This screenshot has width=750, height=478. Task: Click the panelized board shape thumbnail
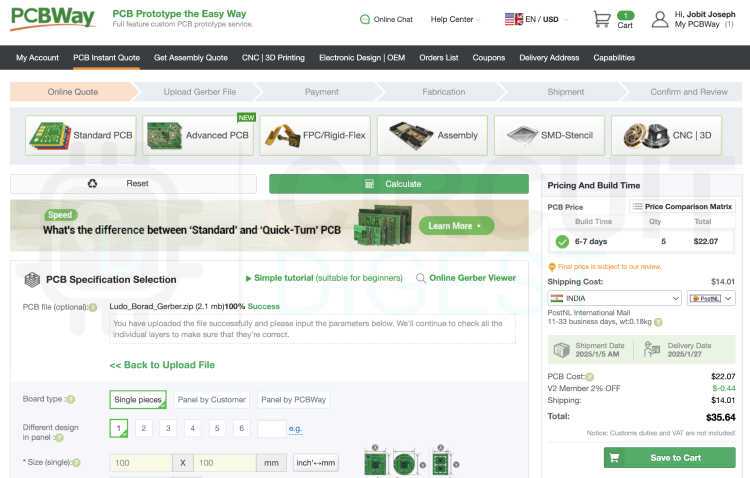click(x=440, y=464)
